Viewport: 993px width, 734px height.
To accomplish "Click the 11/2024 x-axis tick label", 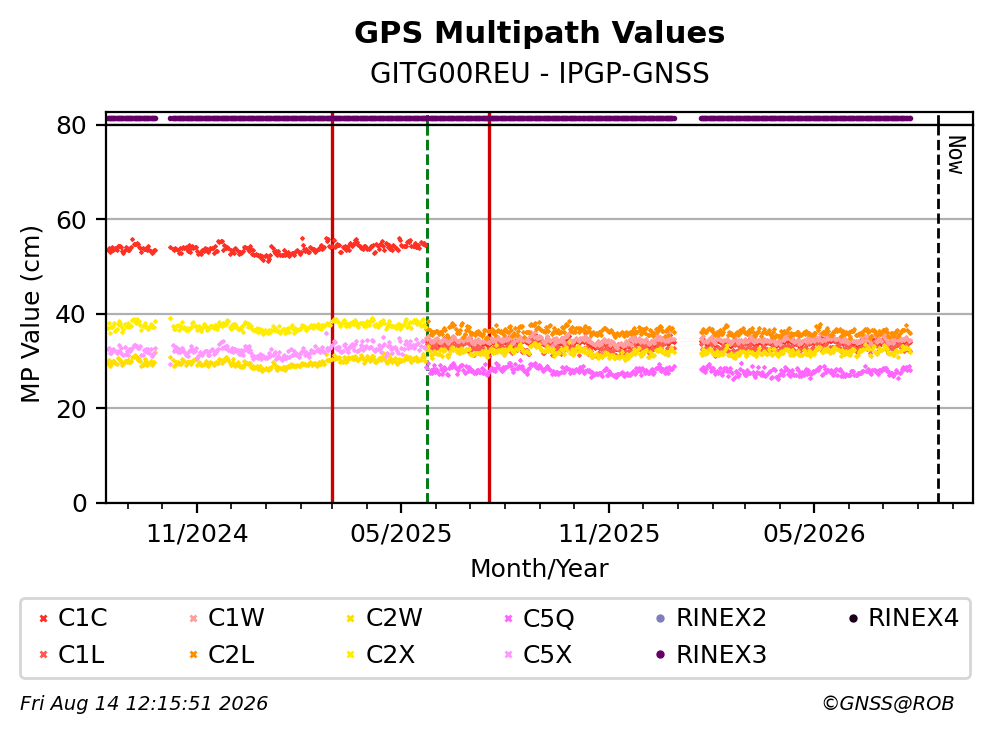I will [x=197, y=534].
